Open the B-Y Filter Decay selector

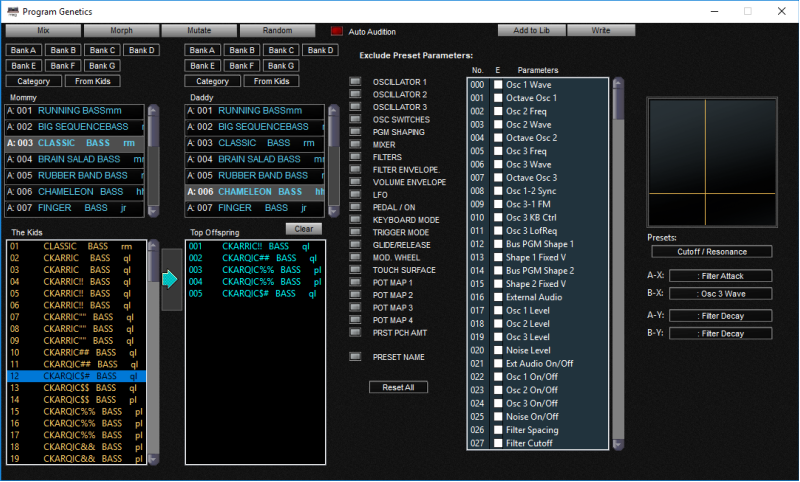(720, 333)
